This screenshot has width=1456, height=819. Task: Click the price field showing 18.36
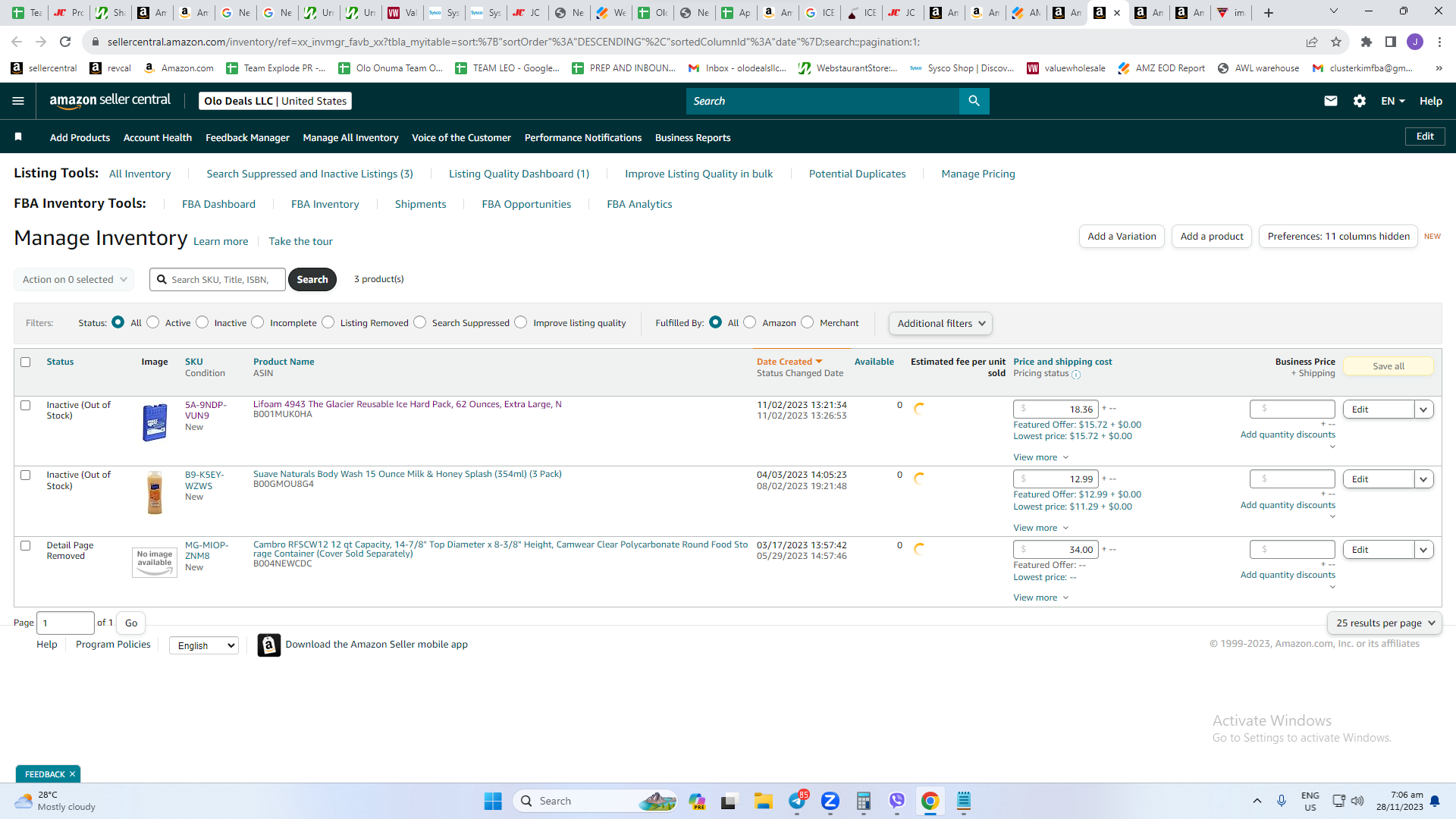pos(1056,409)
